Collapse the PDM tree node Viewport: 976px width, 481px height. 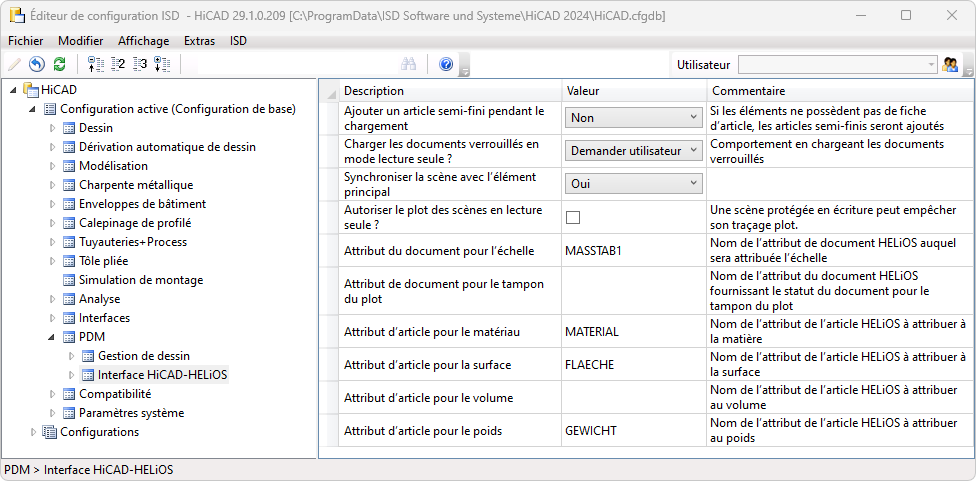point(53,337)
